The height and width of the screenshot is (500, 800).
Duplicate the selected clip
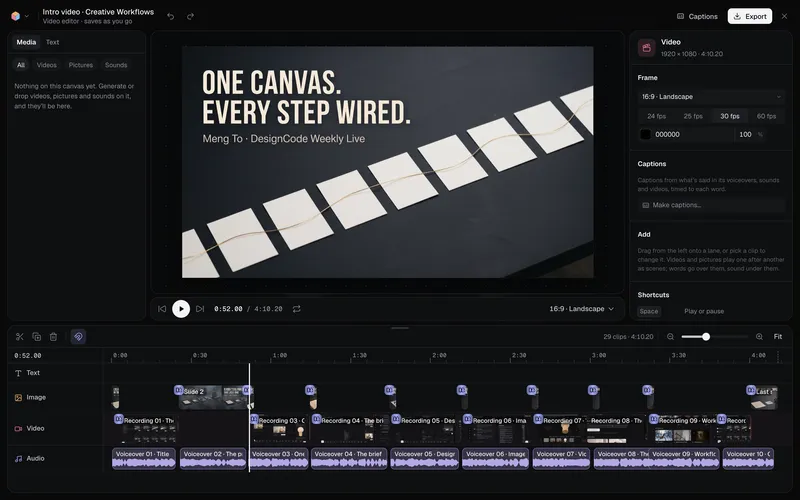pyautogui.click(x=37, y=337)
